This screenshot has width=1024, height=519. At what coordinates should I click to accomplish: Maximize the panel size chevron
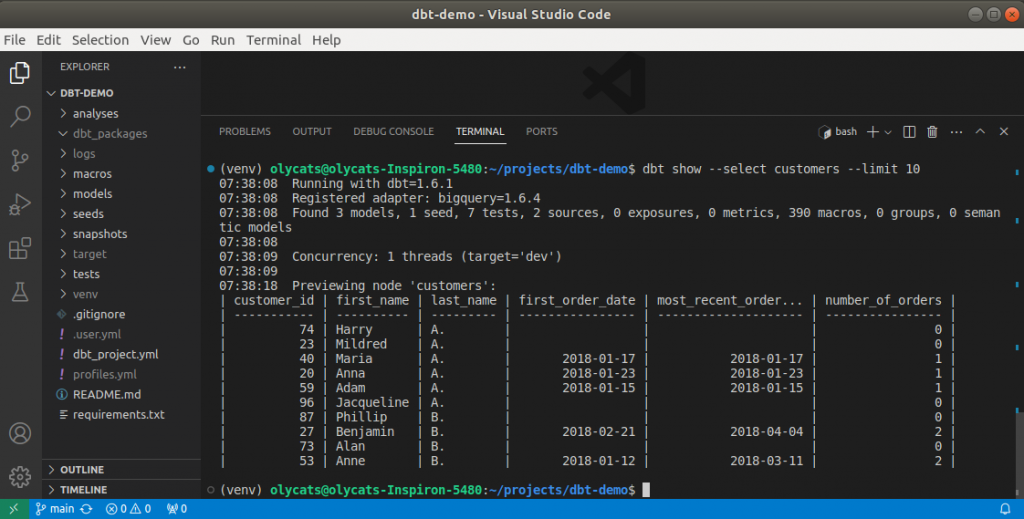[x=980, y=132]
